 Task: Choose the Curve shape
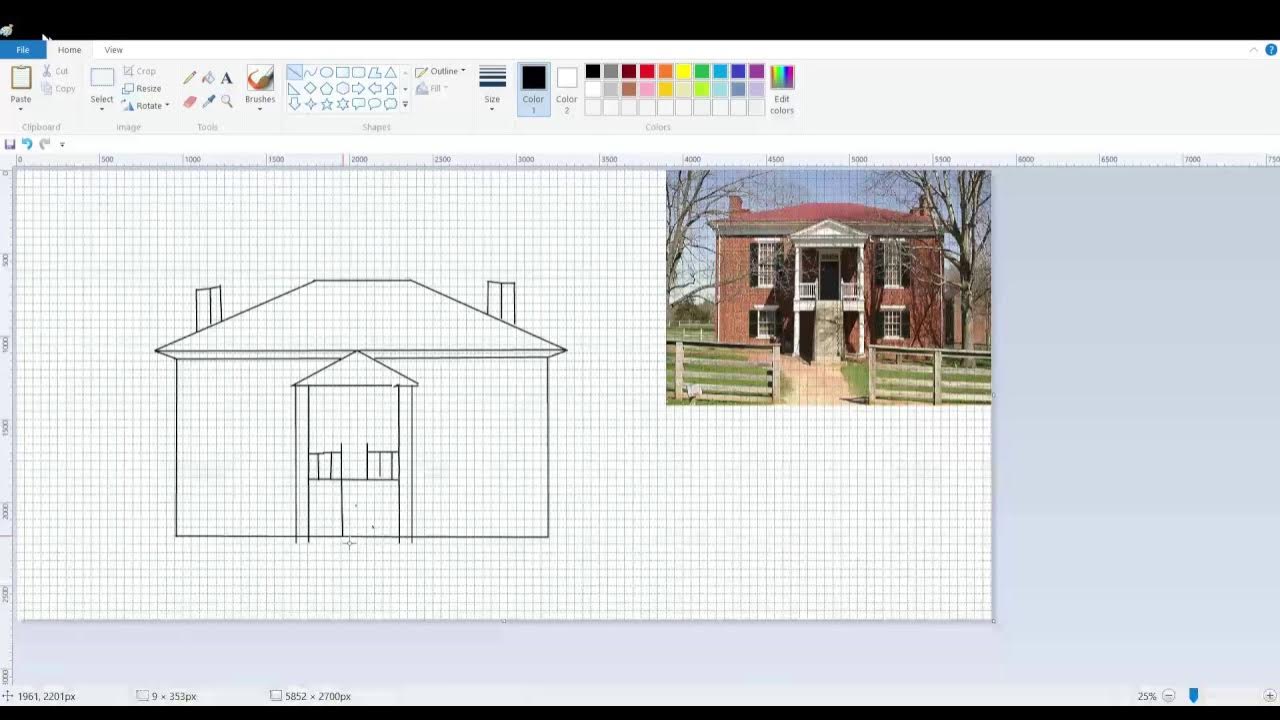(x=310, y=73)
